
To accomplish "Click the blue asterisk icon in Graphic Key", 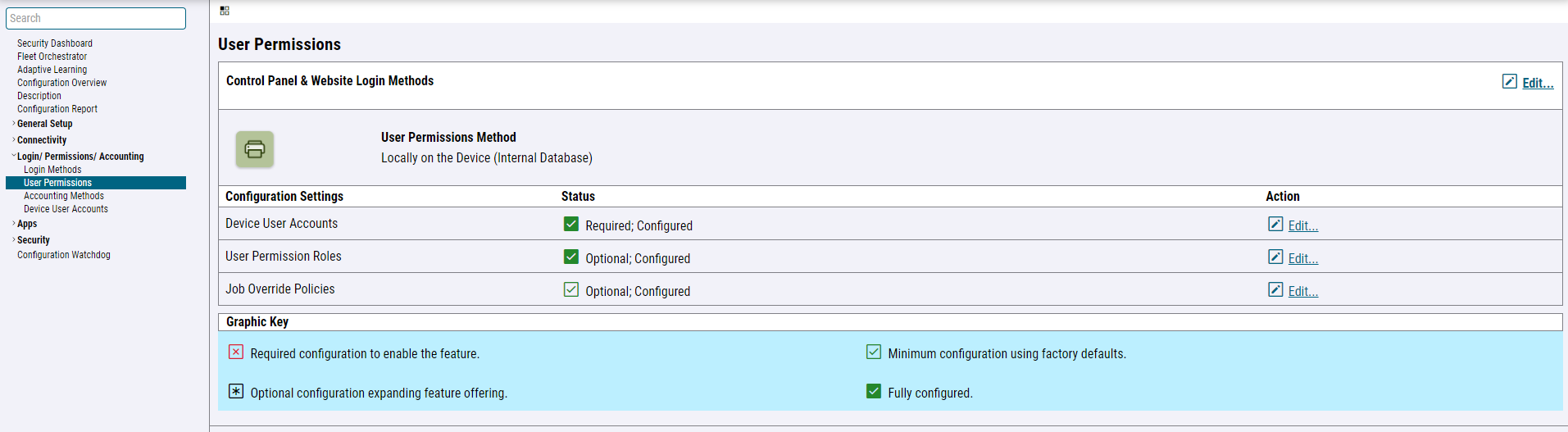I will click(236, 391).
